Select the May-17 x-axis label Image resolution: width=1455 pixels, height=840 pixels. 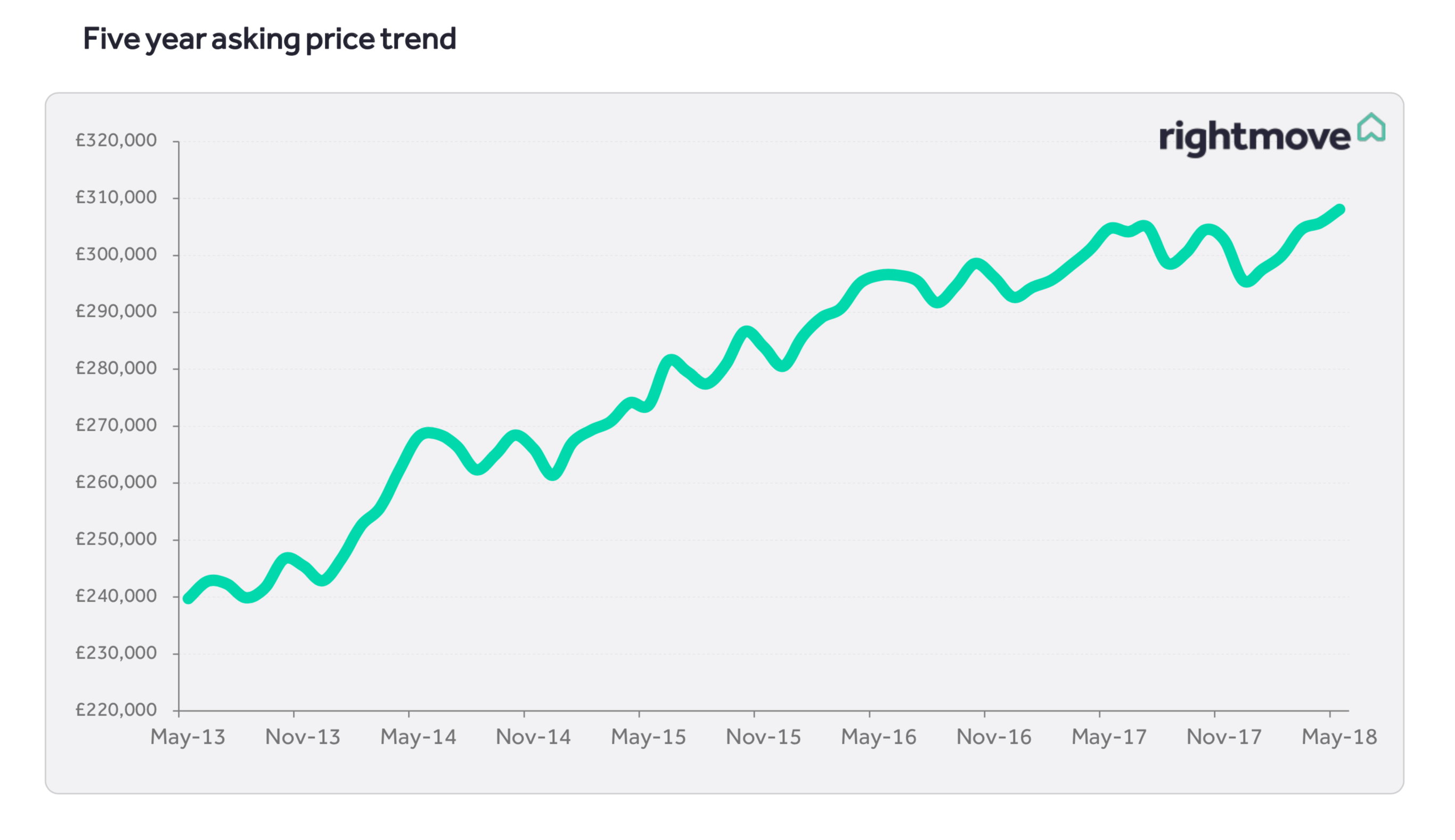pyautogui.click(x=1109, y=737)
